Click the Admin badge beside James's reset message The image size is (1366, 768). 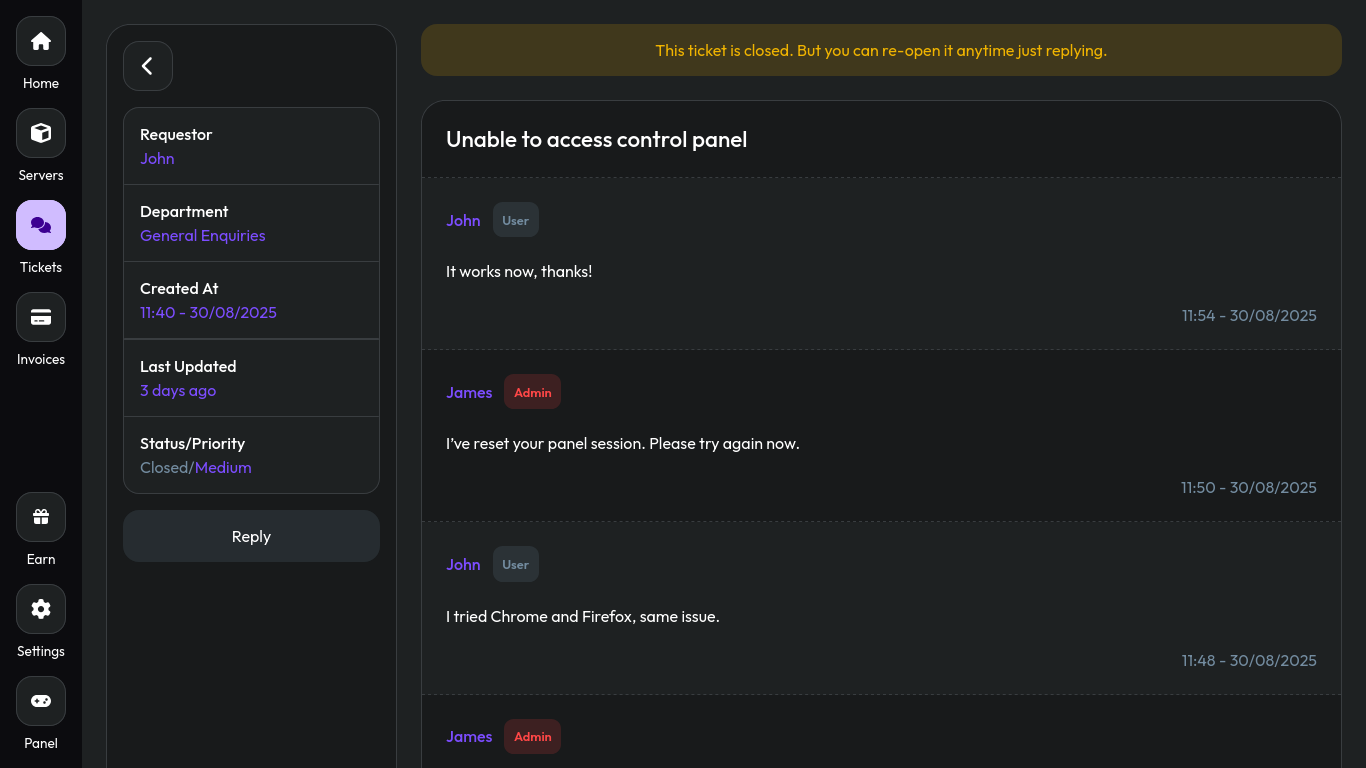click(532, 393)
